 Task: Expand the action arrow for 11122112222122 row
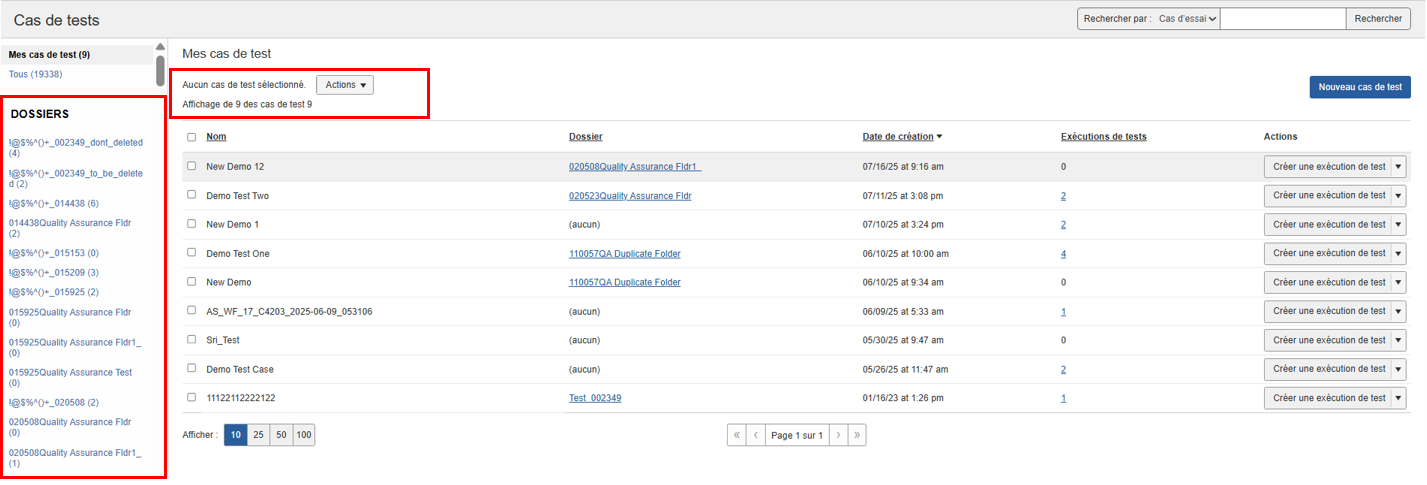click(x=1399, y=399)
